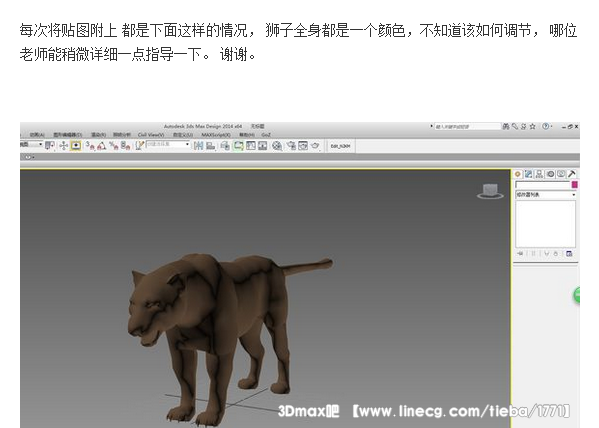Switch to the Hierarchy panel tab
This screenshot has height=428, width=599.
pos(539,174)
